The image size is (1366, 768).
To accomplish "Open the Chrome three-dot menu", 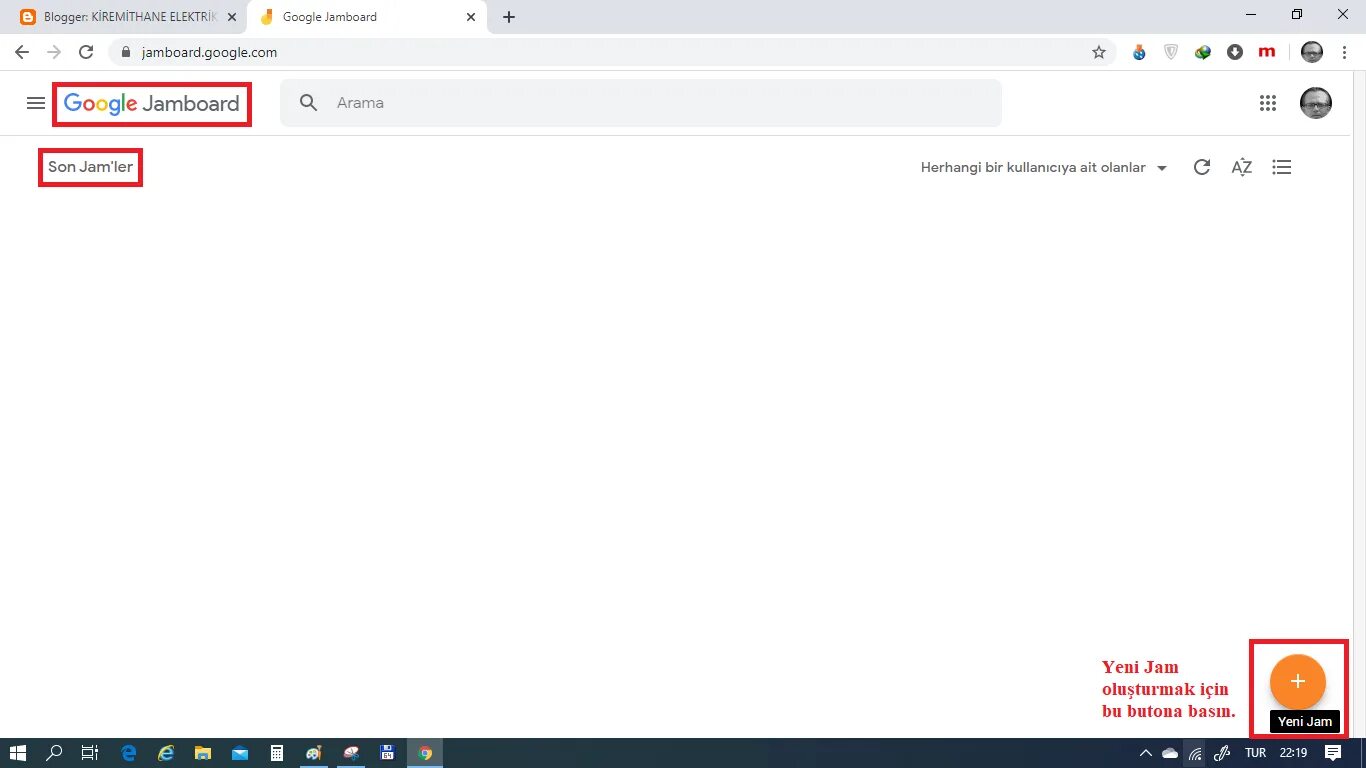I will click(x=1344, y=52).
